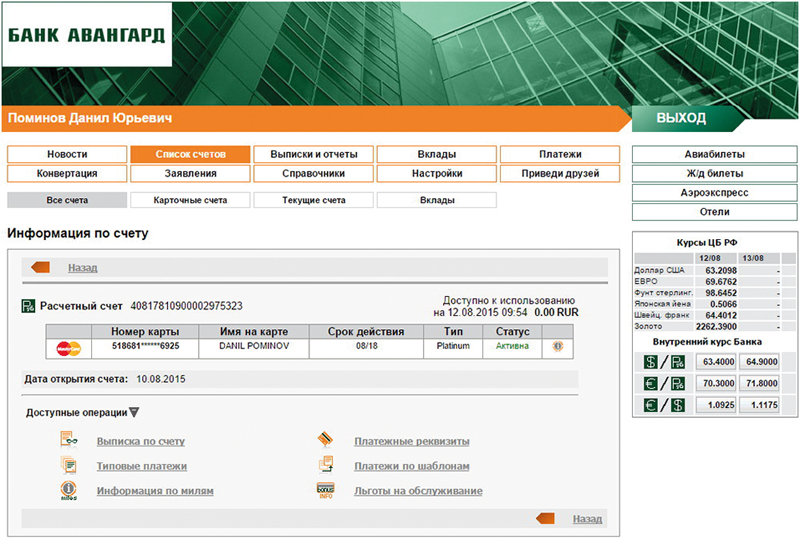This screenshot has height=540, width=800.
Task: Click the bottom Назад link
Action: tap(587, 519)
